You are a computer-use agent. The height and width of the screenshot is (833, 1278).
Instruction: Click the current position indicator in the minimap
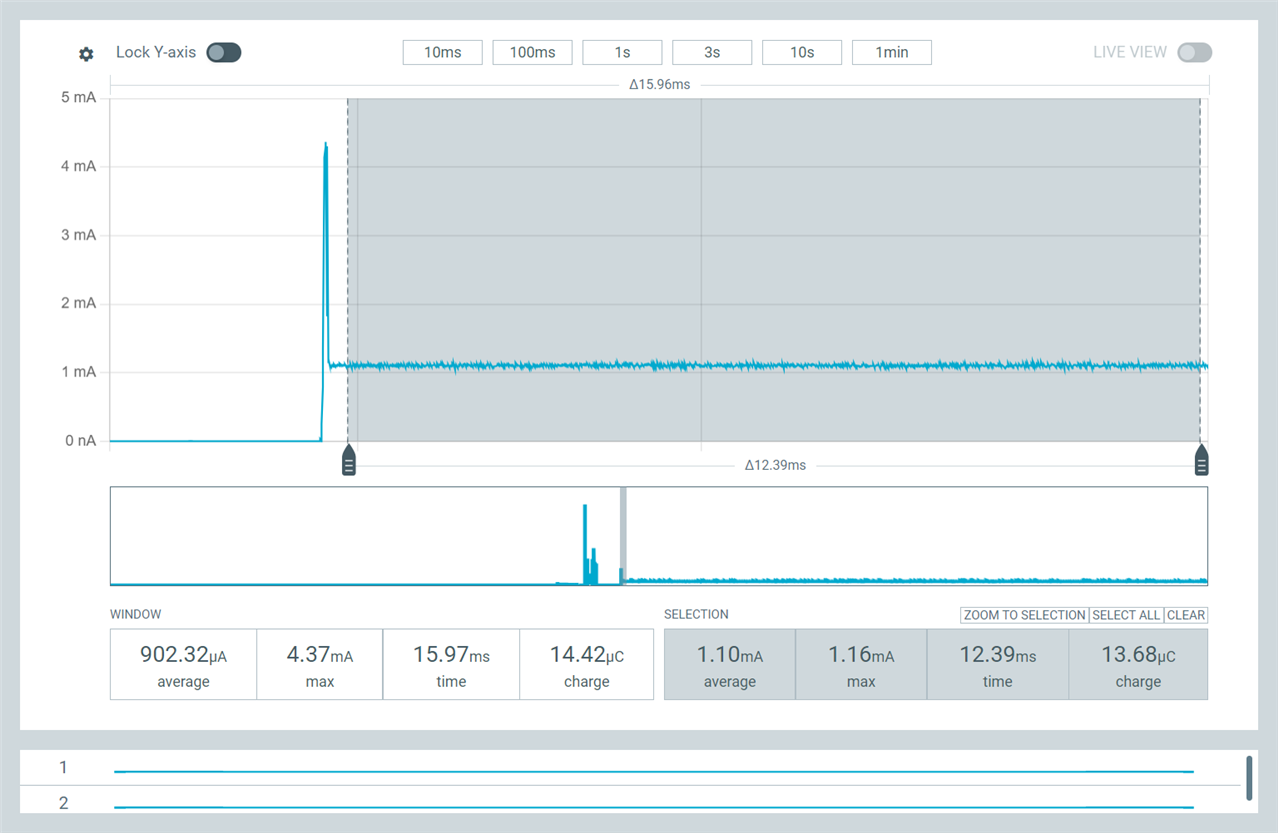tap(624, 536)
